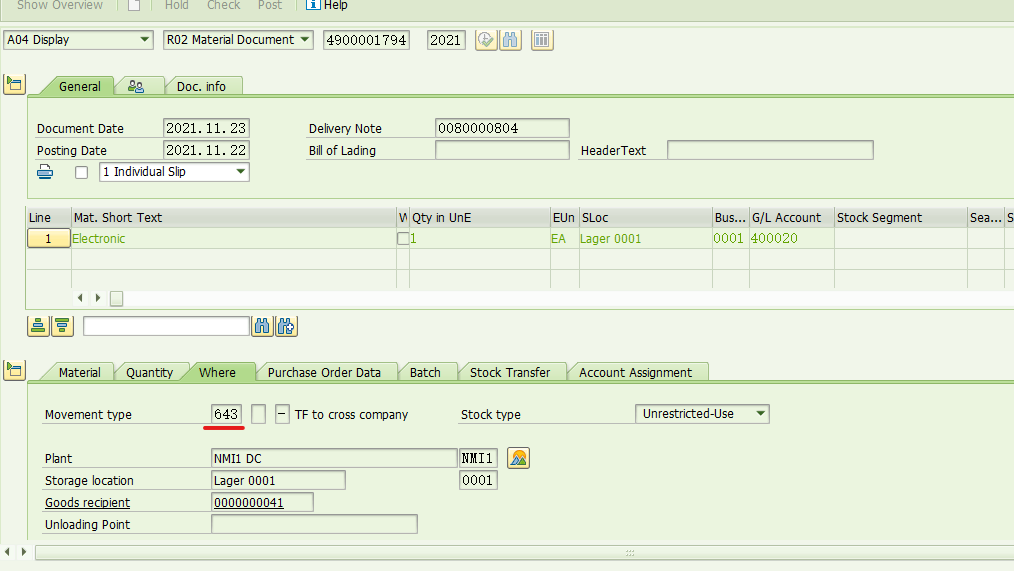Click the small box next to movement type 643

point(258,414)
